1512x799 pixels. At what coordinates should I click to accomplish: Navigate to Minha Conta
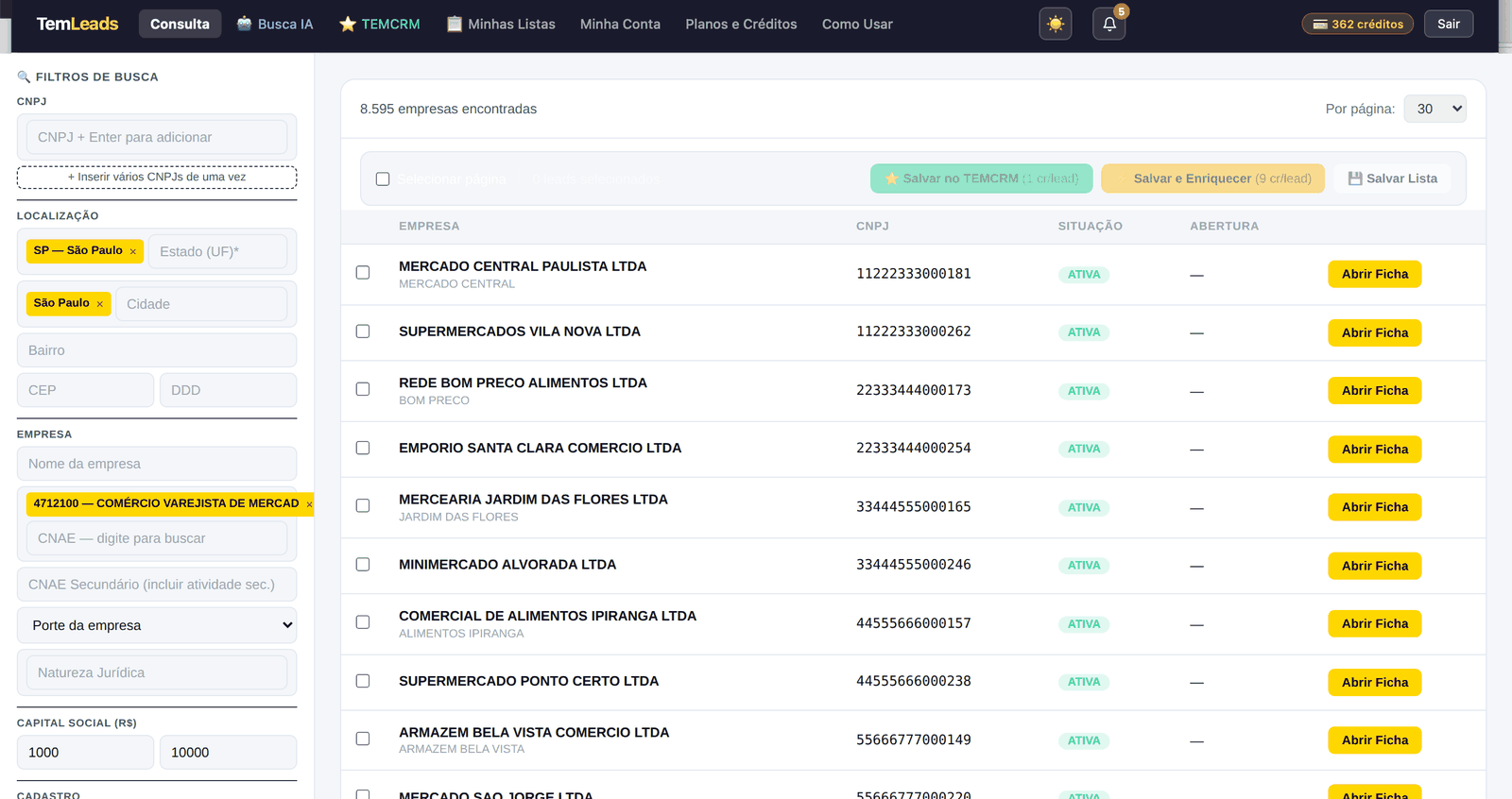620,24
